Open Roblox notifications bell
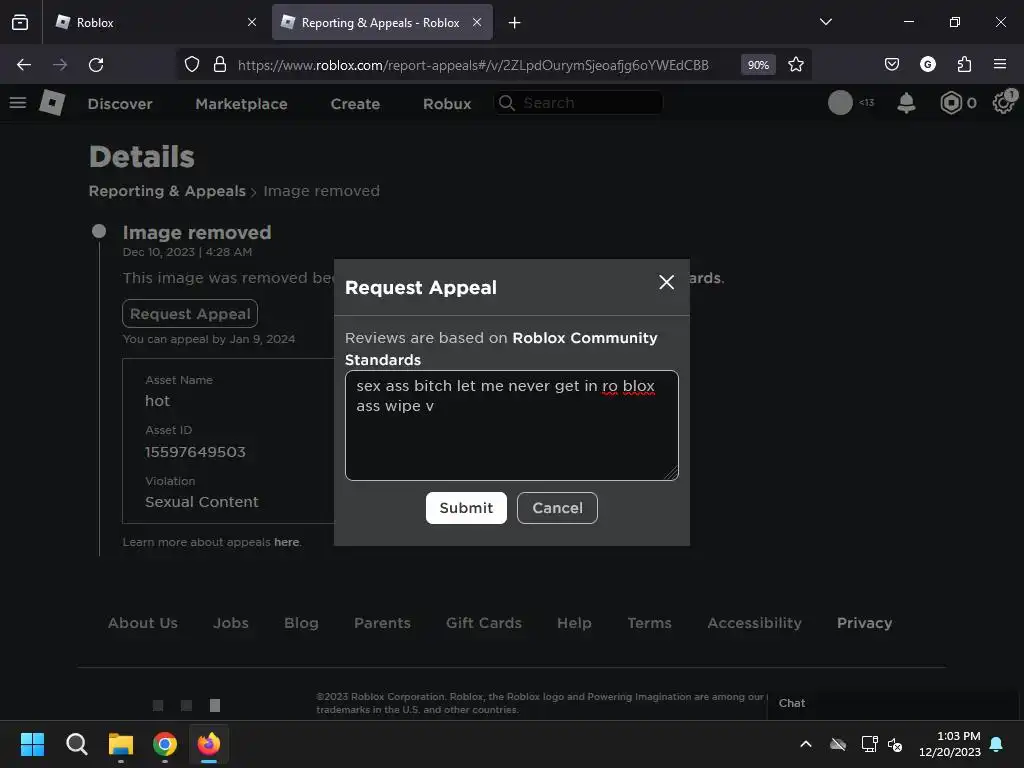This screenshot has width=1024, height=768. 906,103
